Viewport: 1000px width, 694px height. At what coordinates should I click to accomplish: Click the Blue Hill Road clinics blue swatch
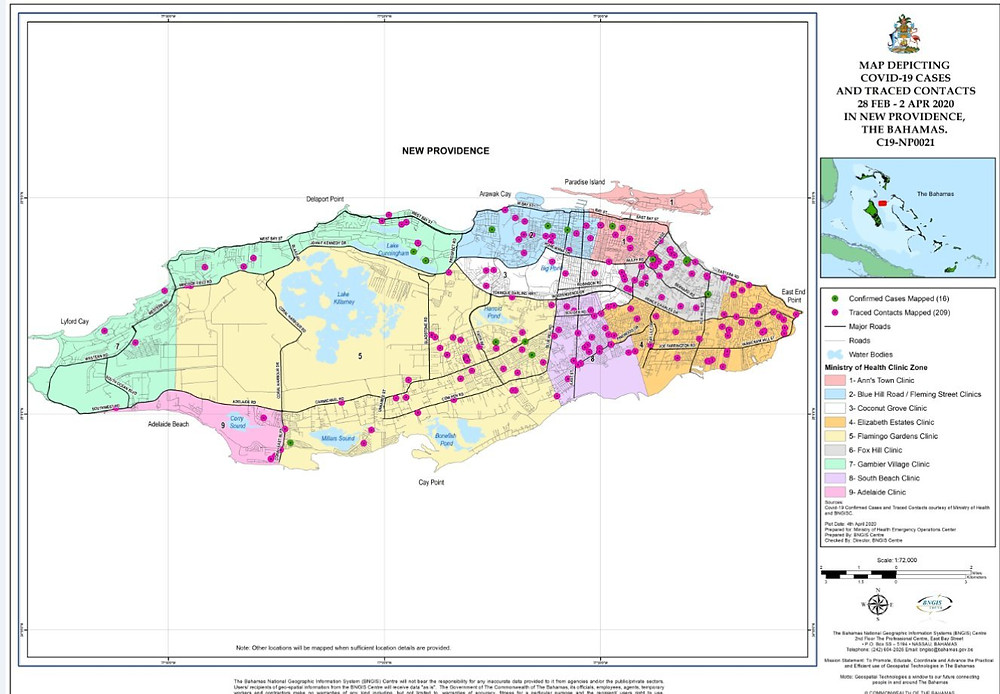(x=834, y=394)
